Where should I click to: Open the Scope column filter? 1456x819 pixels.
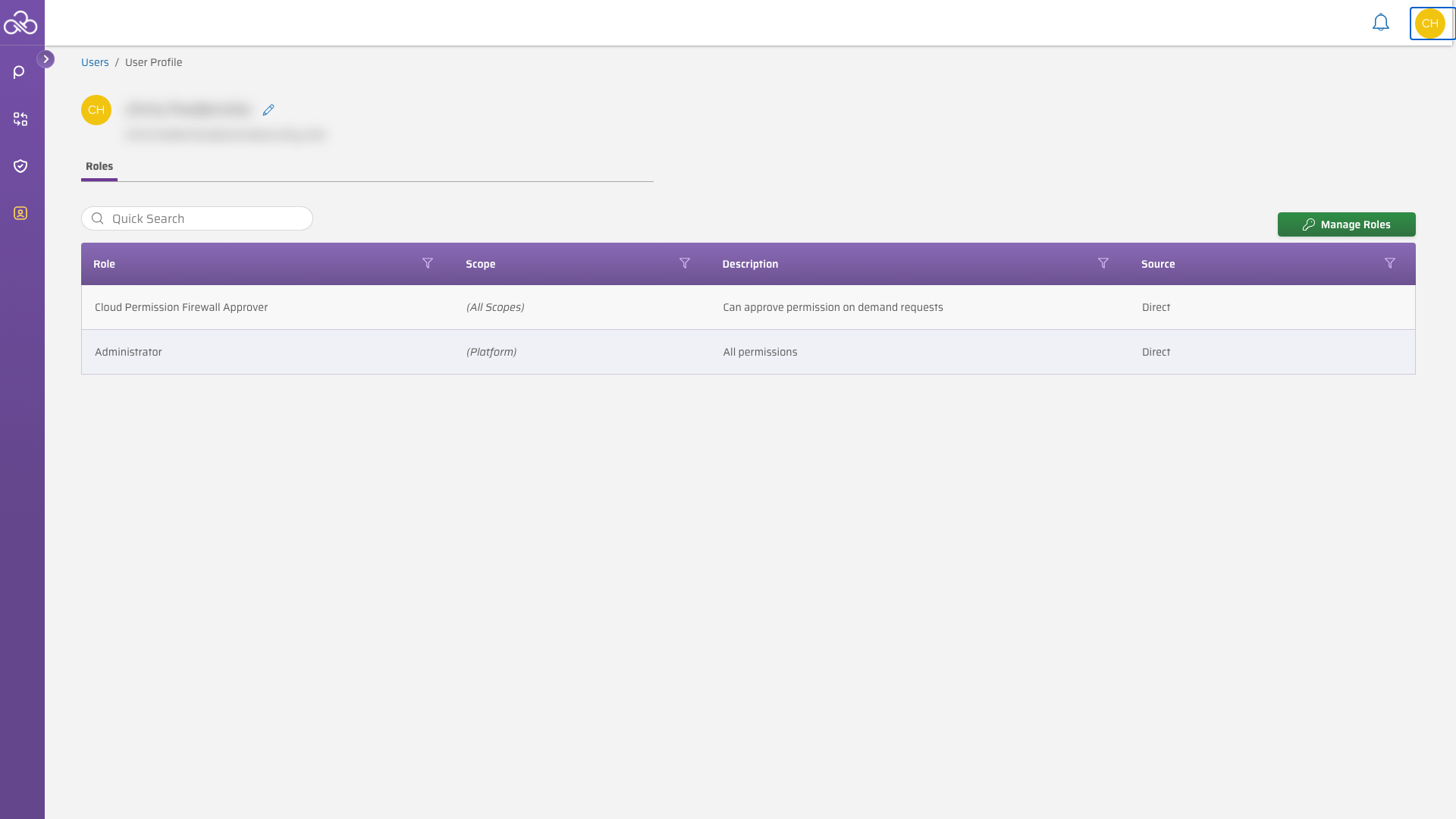(x=685, y=263)
